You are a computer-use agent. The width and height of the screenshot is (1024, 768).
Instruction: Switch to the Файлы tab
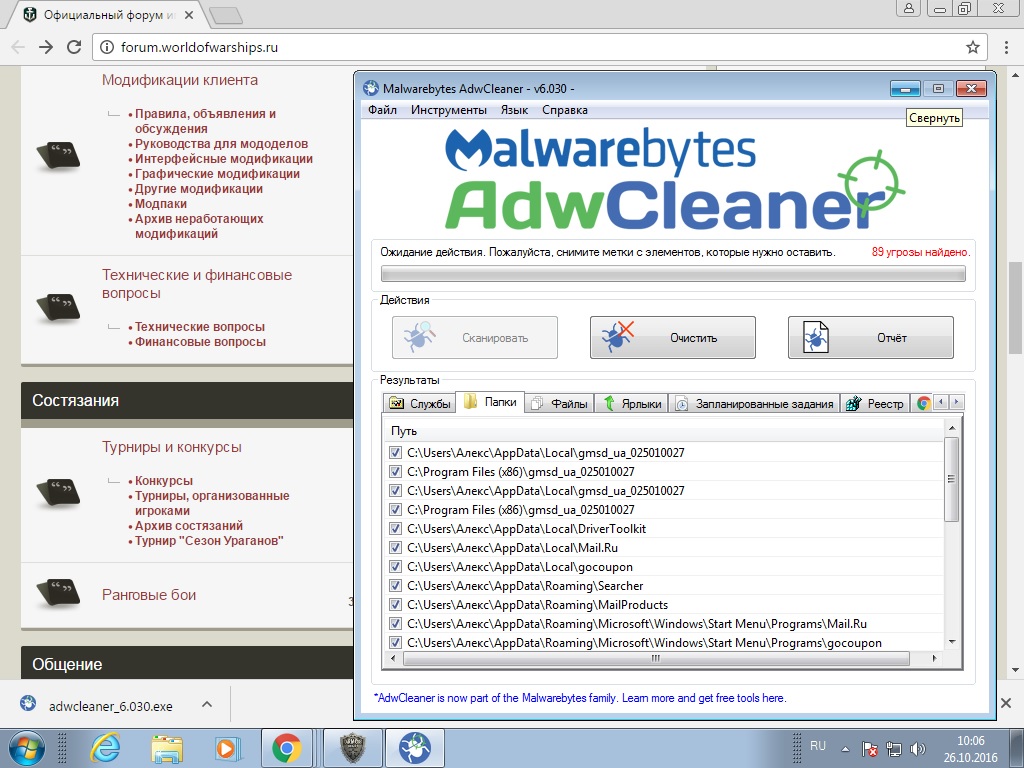560,404
